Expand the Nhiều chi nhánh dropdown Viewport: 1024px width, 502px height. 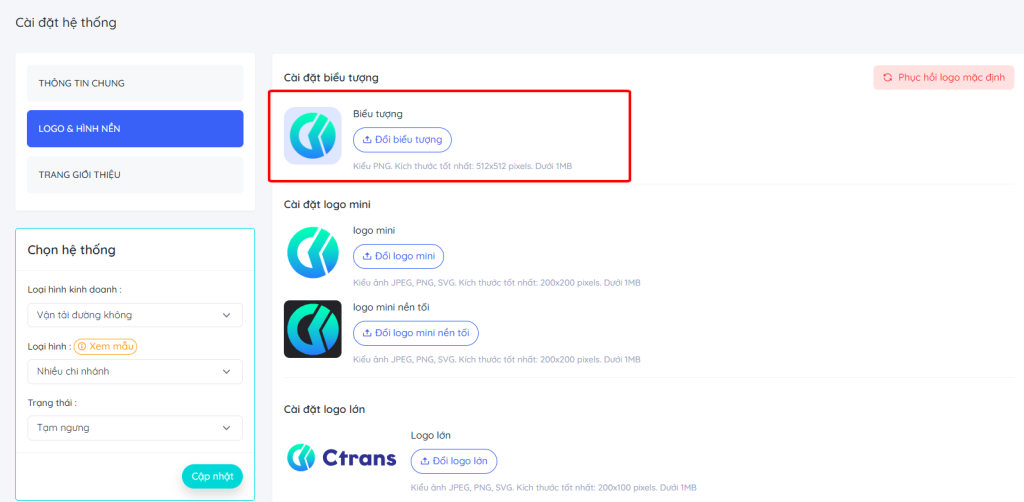coord(135,371)
